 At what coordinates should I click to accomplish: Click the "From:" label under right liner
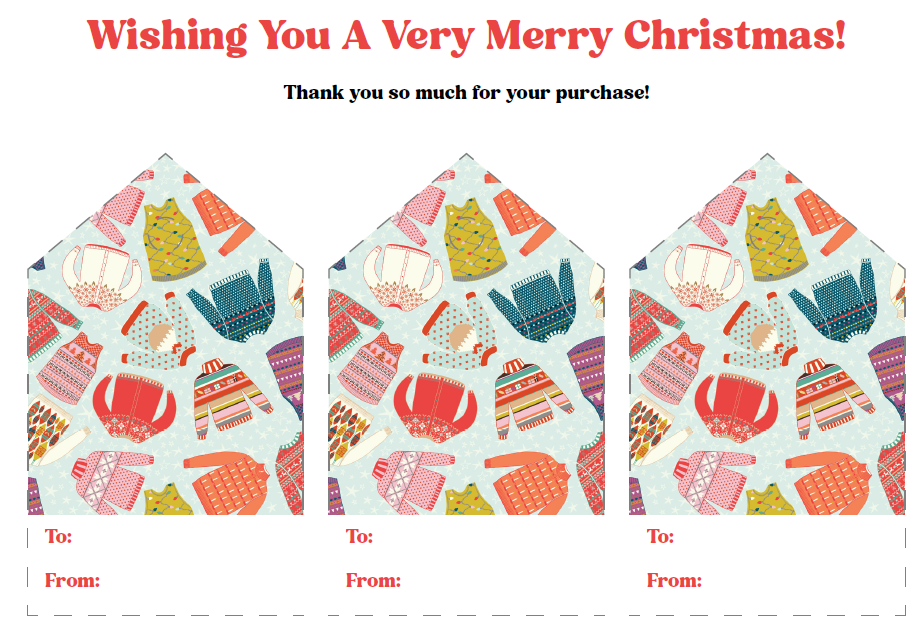pyautogui.click(x=674, y=581)
